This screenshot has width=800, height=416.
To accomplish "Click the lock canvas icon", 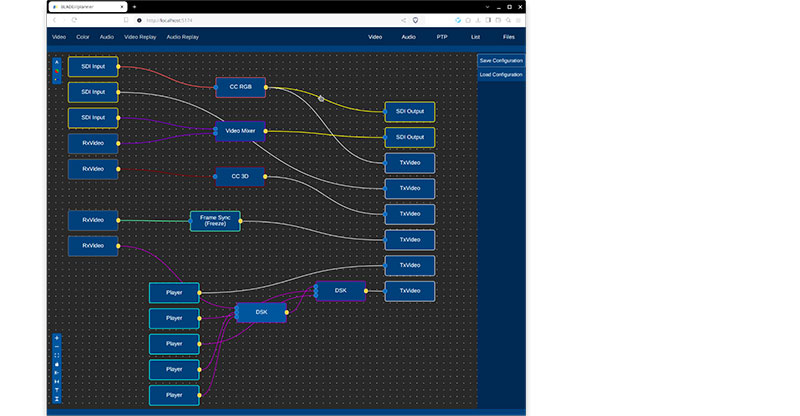I will coord(57,365).
